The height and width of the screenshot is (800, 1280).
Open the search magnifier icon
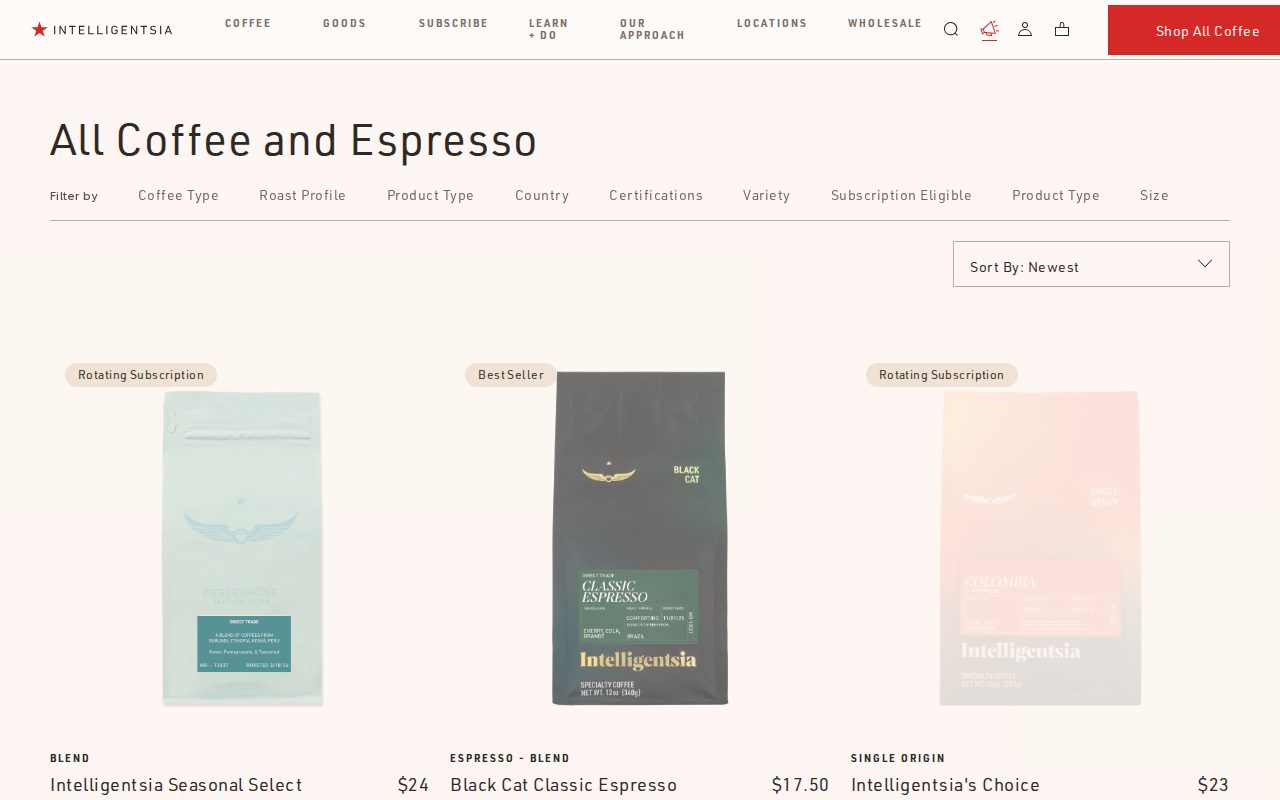951,29
